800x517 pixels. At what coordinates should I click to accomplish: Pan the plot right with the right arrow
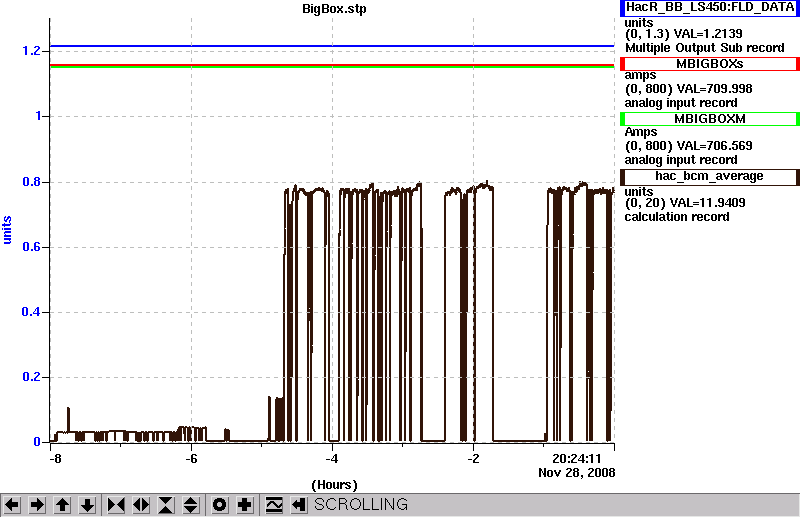pyautogui.click(x=37, y=505)
